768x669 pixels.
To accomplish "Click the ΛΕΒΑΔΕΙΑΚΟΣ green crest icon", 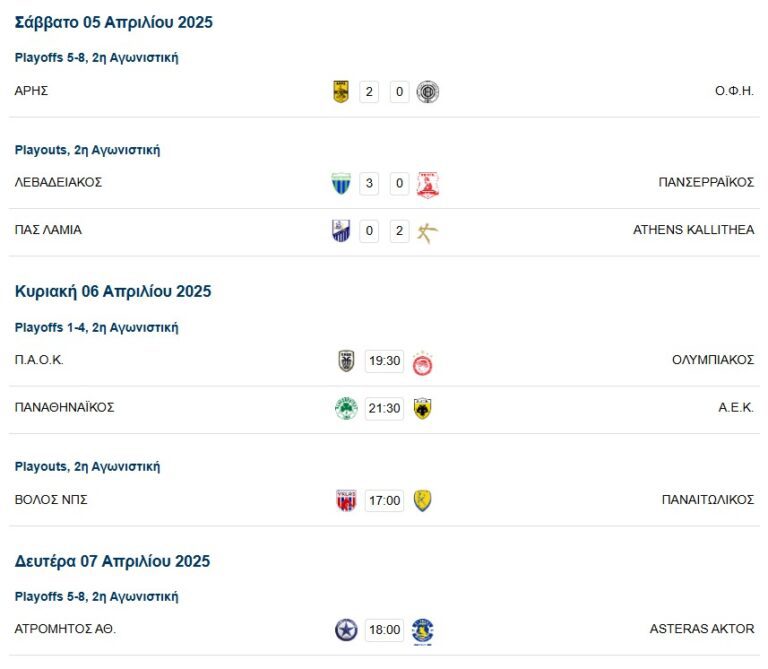I will pyautogui.click(x=341, y=184).
